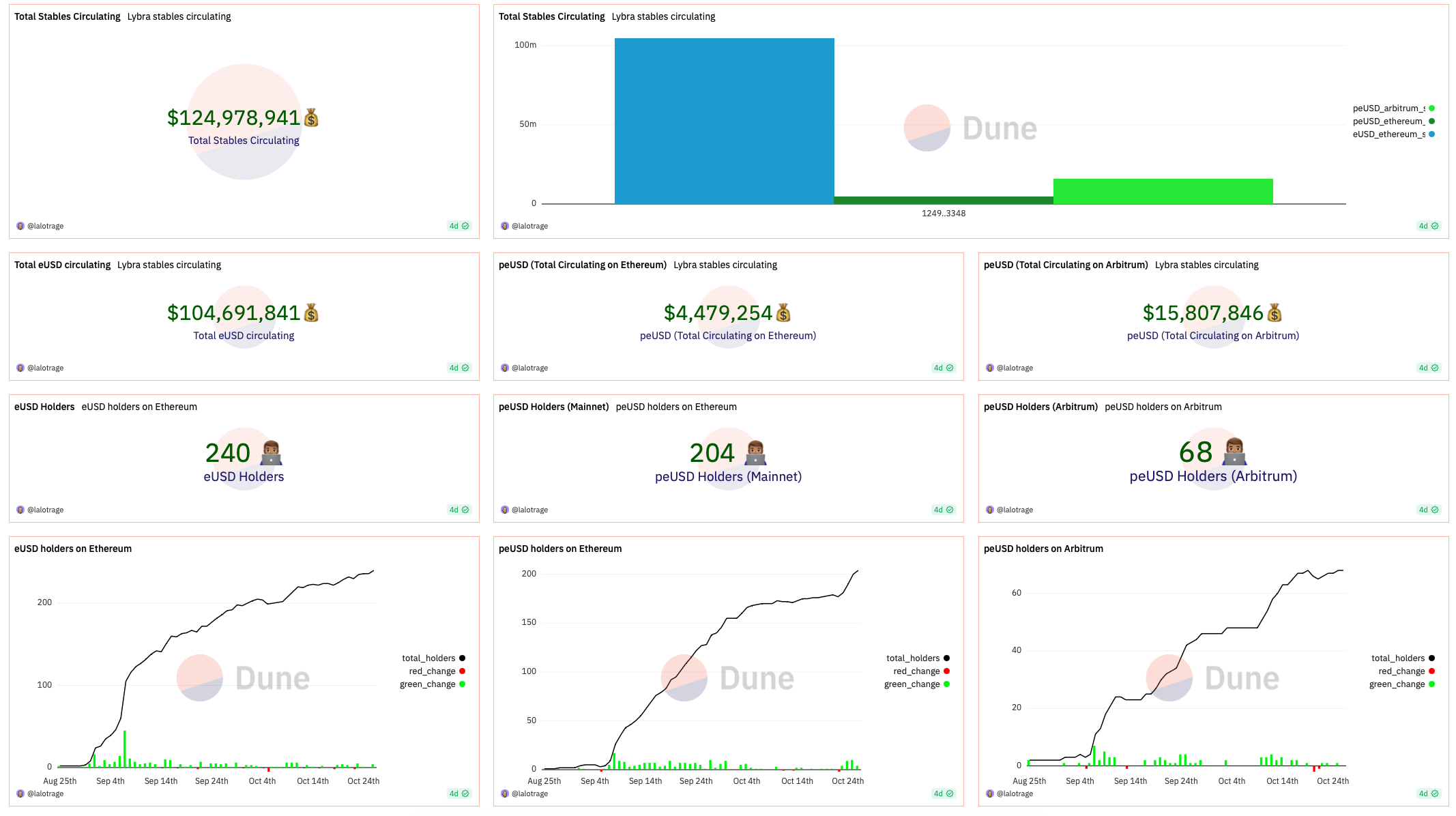
Task: Click the 4d status badge on the peUSD holders on Arbitrum chart
Action: [1428, 793]
